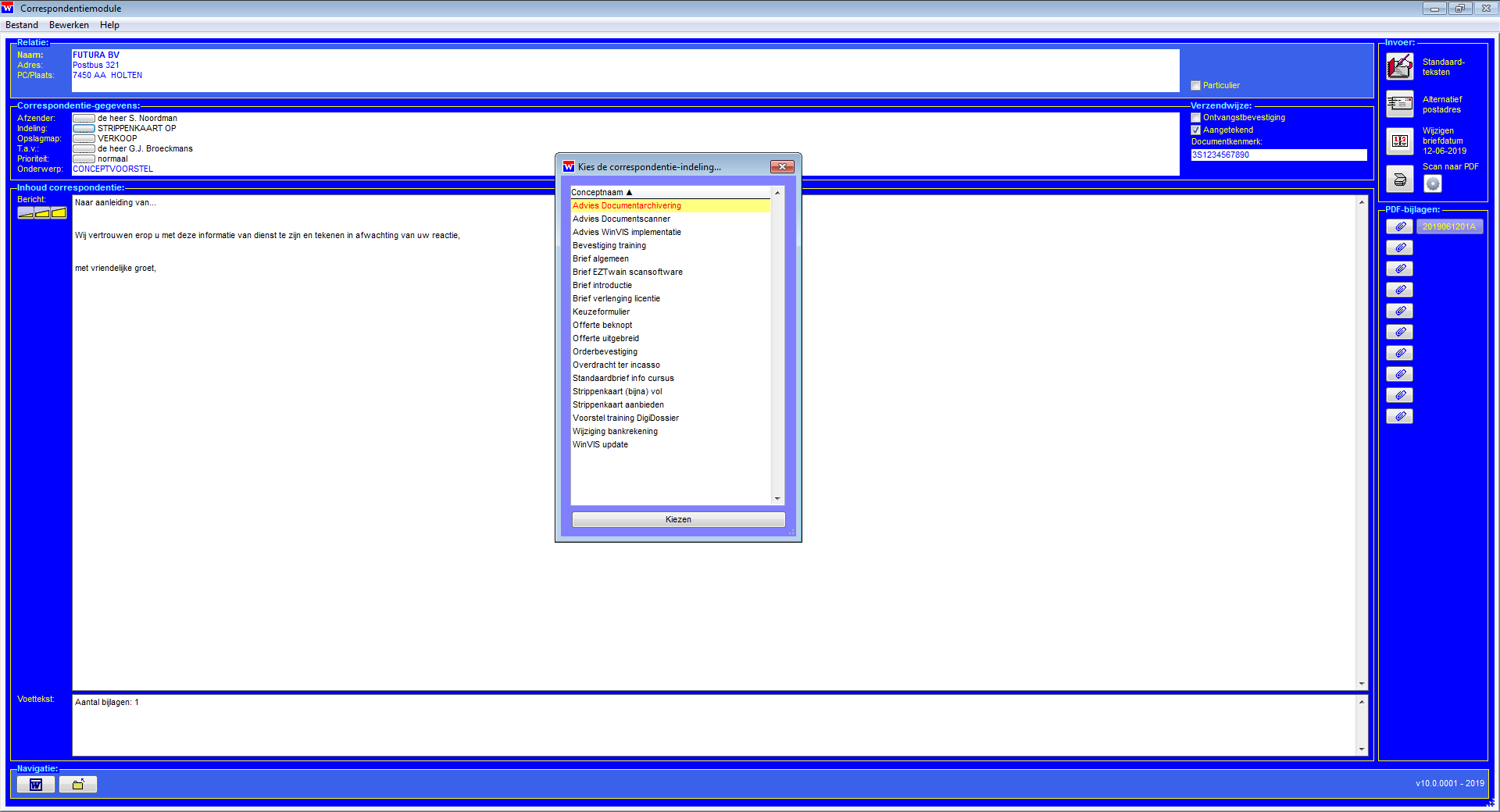
Task: Enable the Ontvangstbevestiging checkbox
Action: [x=1195, y=118]
